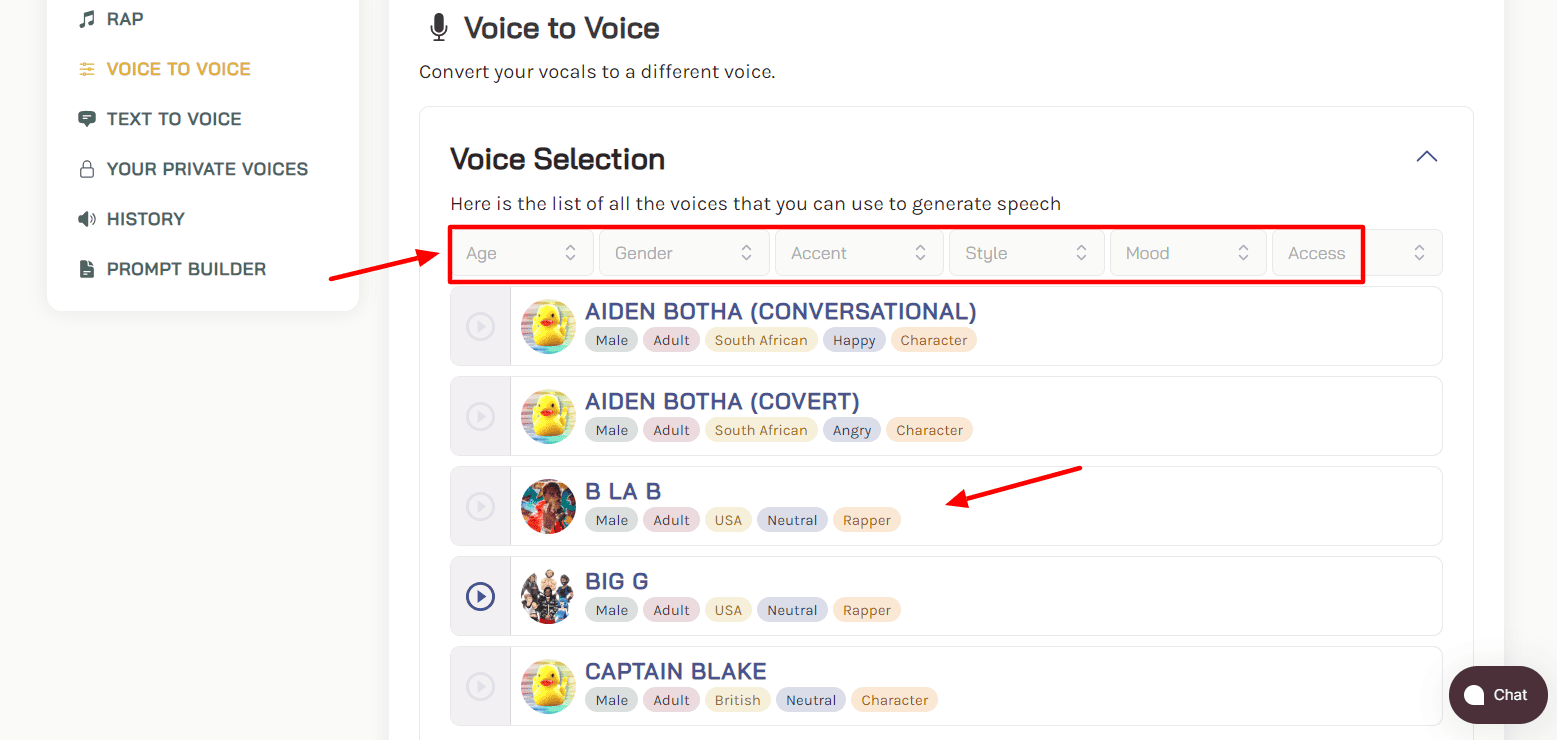1557x740 pixels.
Task: Play the B LA B voice preview
Action: pyautogui.click(x=481, y=507)
